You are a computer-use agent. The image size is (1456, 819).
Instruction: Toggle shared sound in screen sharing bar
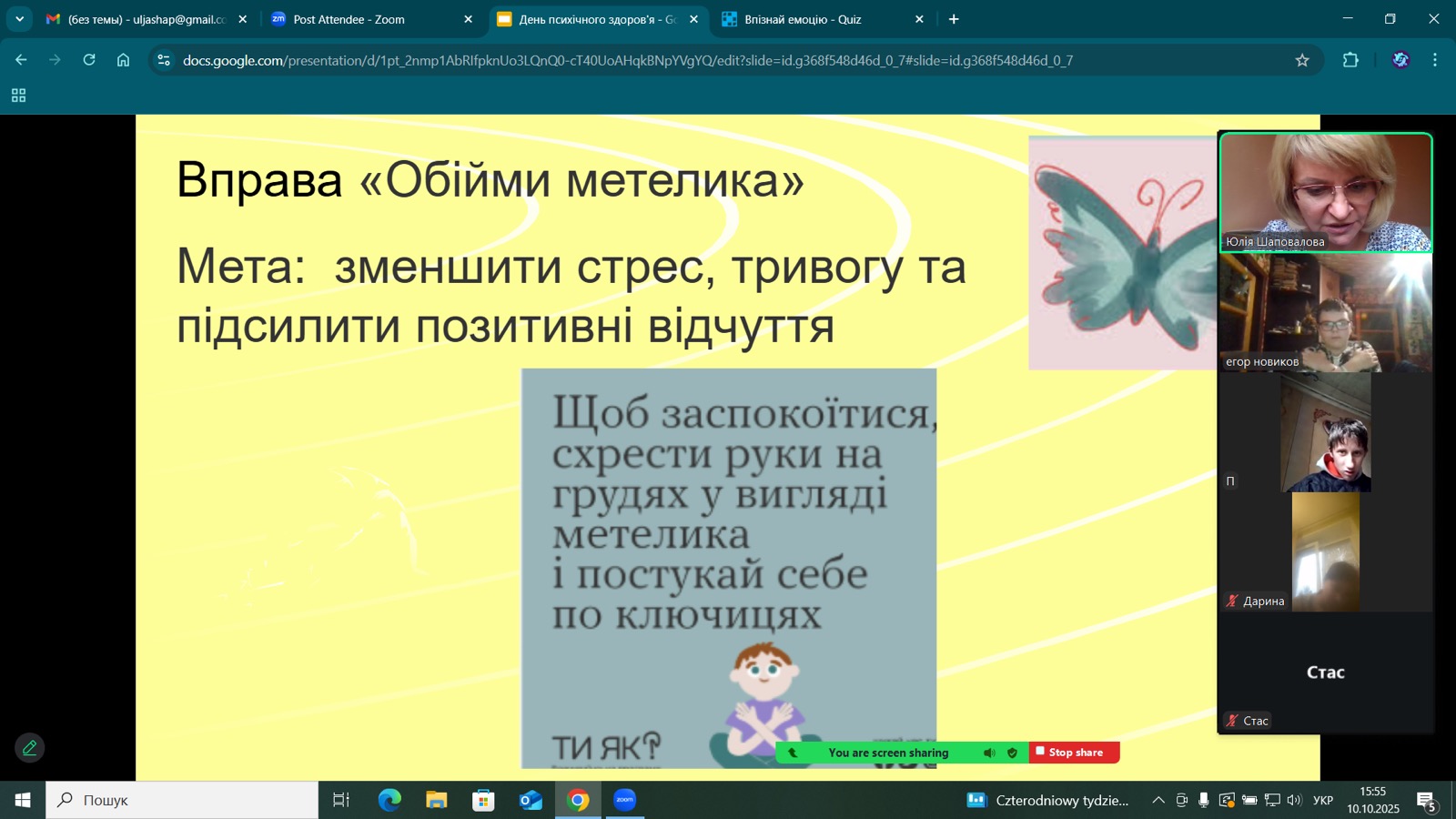(989, 753)
